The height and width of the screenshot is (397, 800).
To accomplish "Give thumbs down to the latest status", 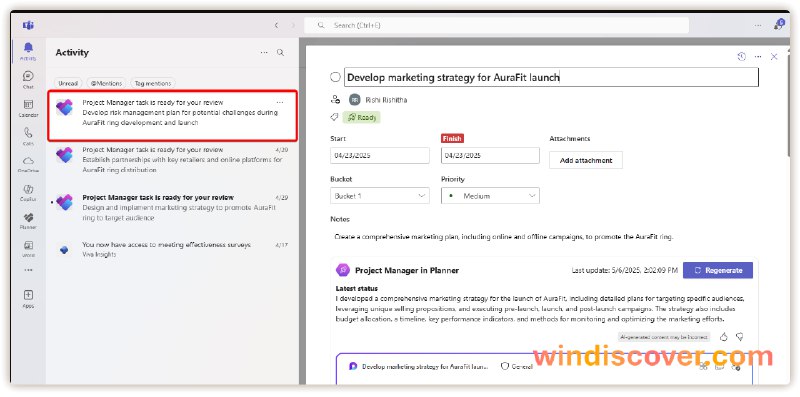I will pos(739,337).
